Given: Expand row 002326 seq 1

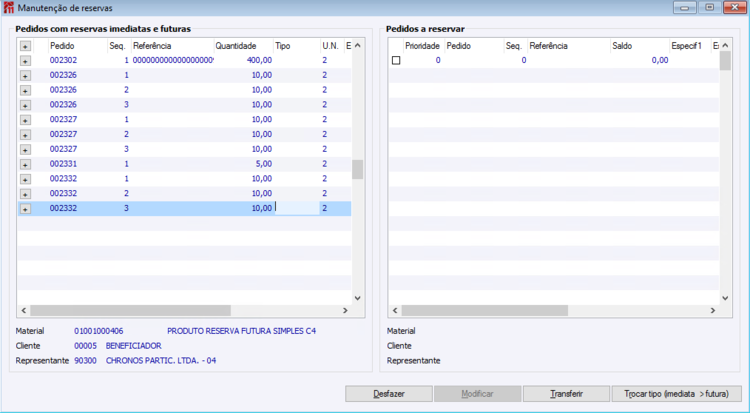Looking at the screenshot, I should tap(25, 76).
